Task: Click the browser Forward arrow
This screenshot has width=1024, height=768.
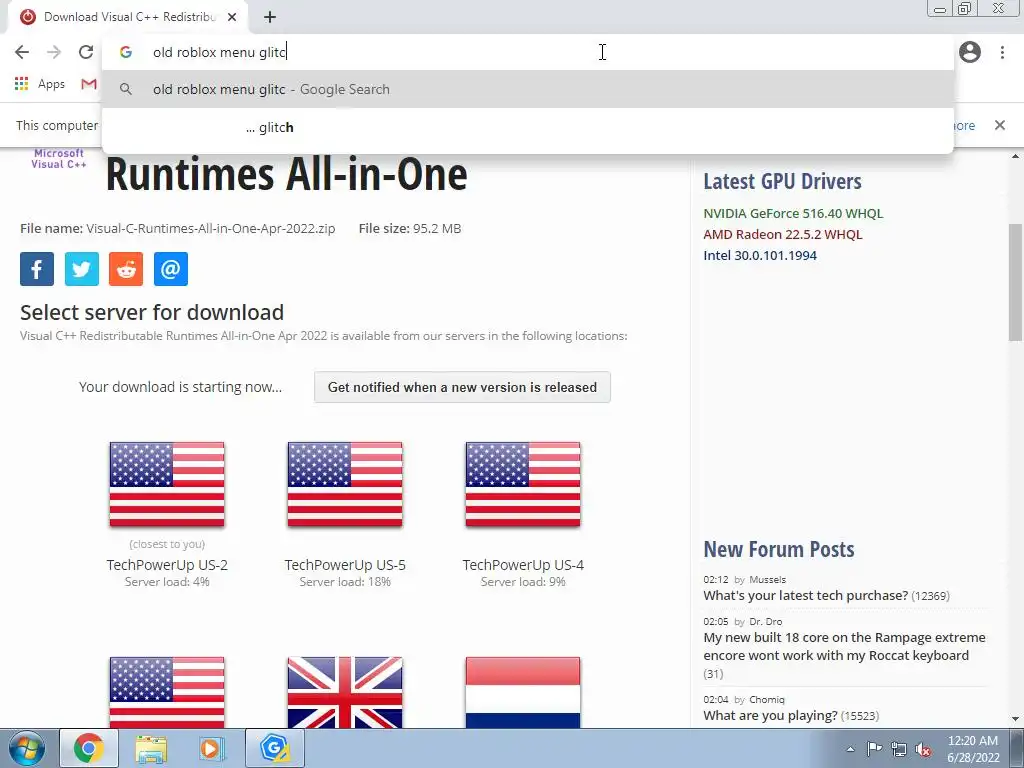Action: click(x=54, y=52)
